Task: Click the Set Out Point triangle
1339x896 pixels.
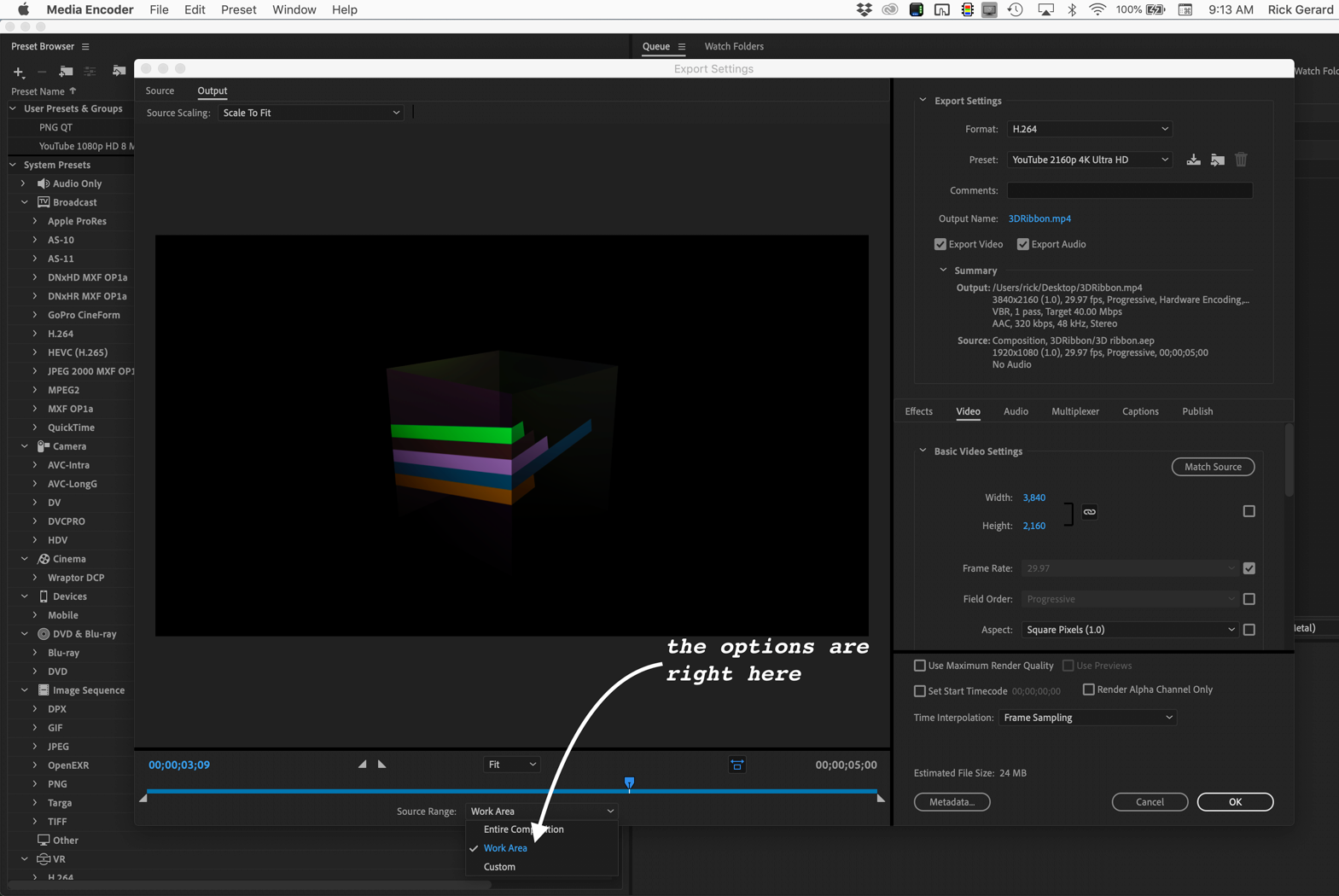Action: [x=382, y=765]
